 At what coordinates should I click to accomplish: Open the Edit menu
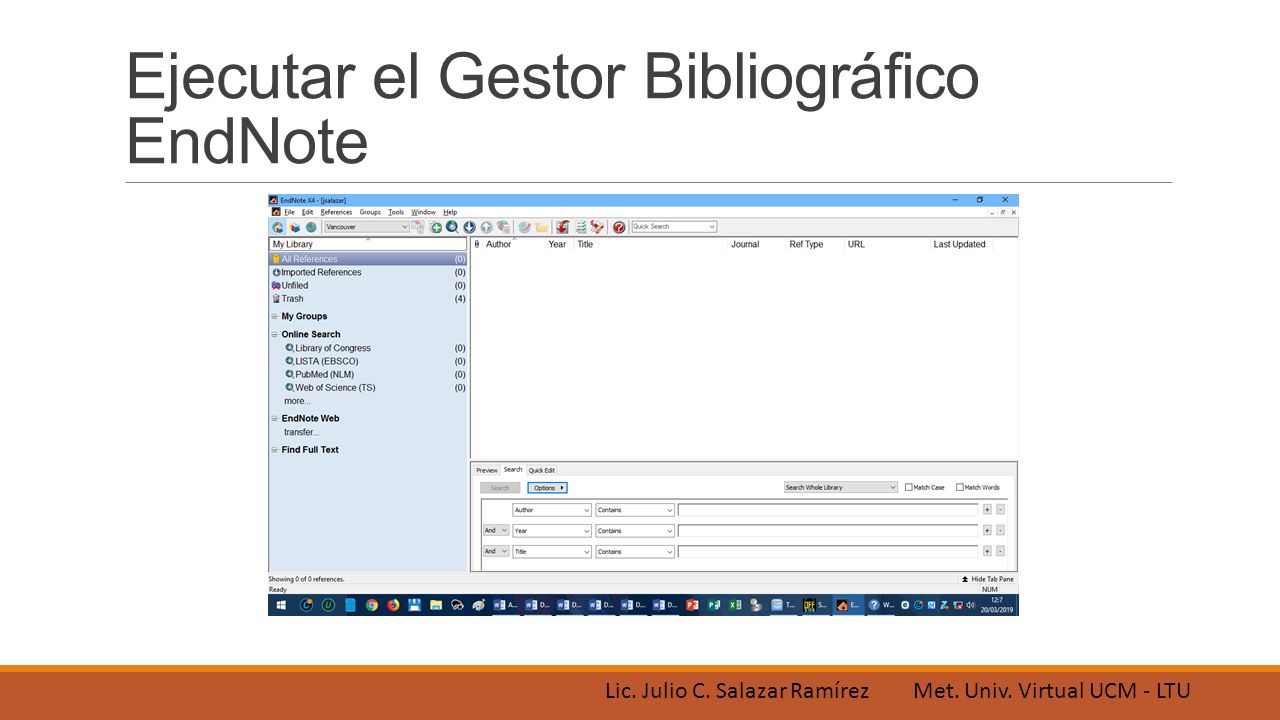308,212
